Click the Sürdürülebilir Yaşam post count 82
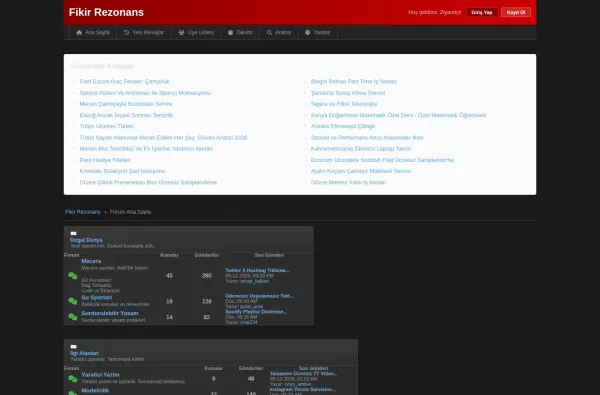This screenshot has height=395, width=600. (x=207, y=317)
